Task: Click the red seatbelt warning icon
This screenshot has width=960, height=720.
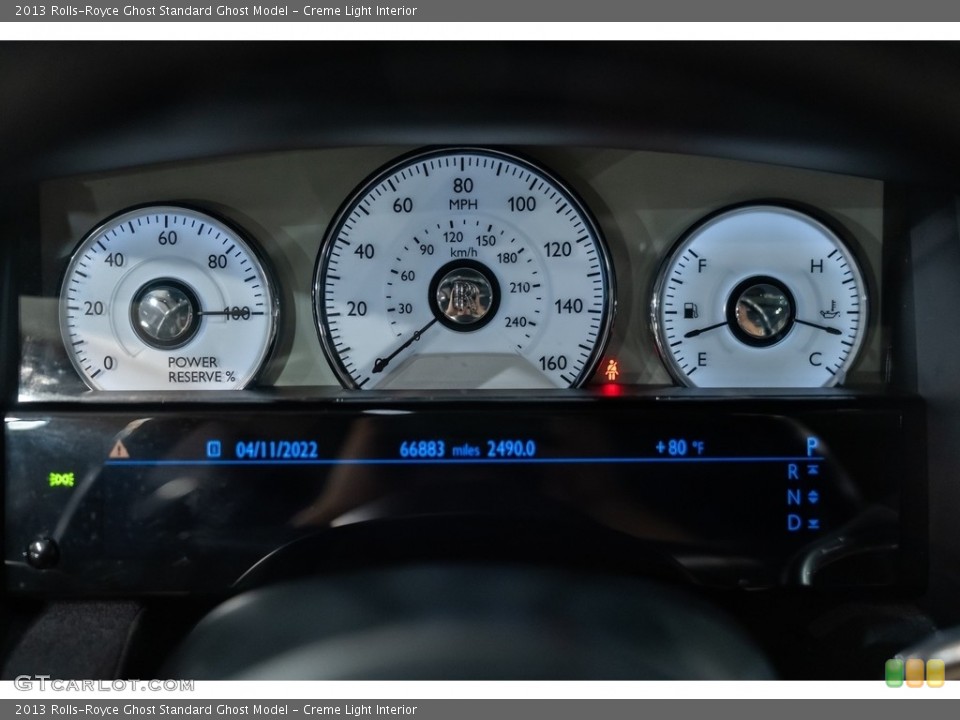Action: point(612,370)
